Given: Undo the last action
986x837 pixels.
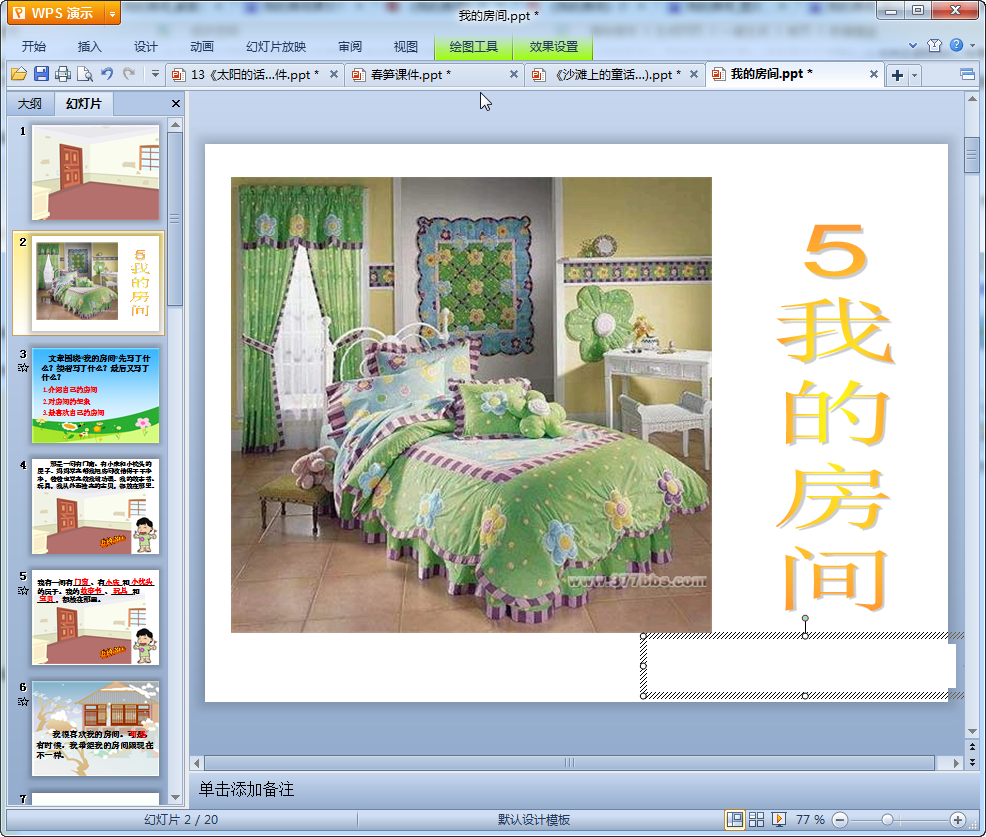Looking at the screenshot, I should coord(107,74).
